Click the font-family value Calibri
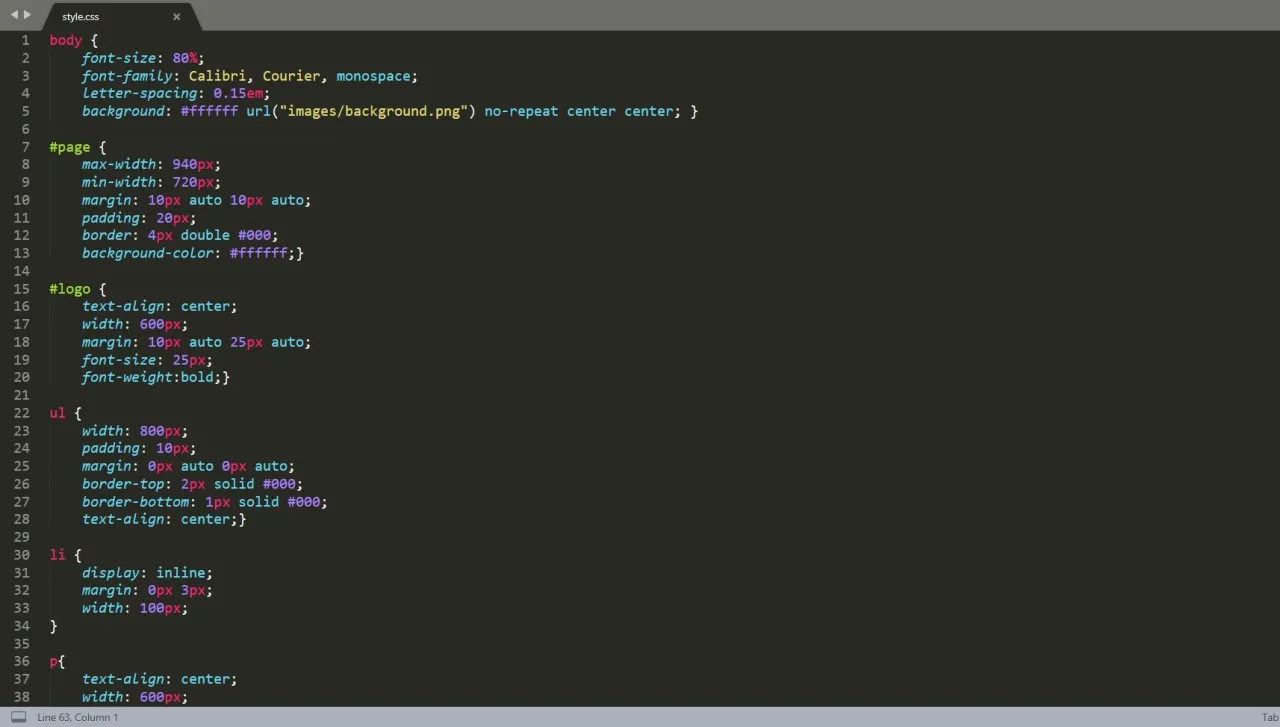The height and width of the screenshot is (727, 1280). click(x=217, y=75)
